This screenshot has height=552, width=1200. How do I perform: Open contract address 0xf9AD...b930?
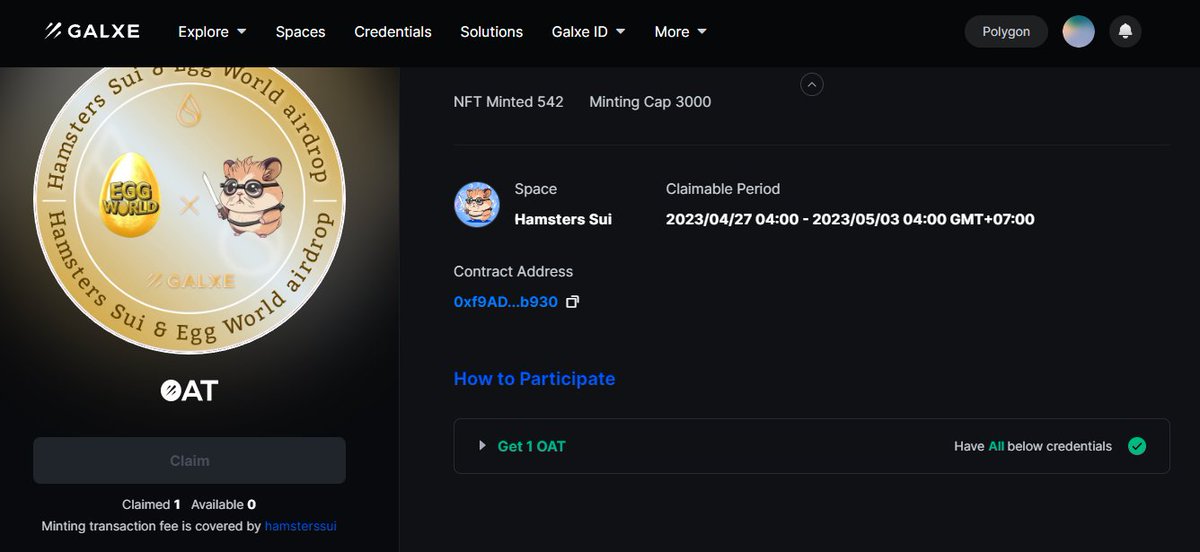(506, 301)
